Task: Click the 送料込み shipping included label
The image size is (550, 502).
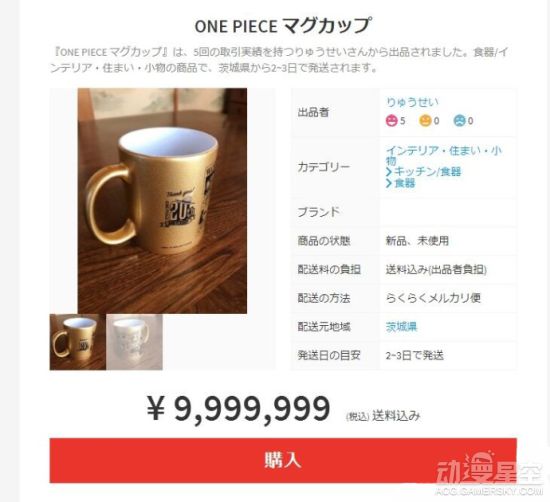Action: coord(396,416)
